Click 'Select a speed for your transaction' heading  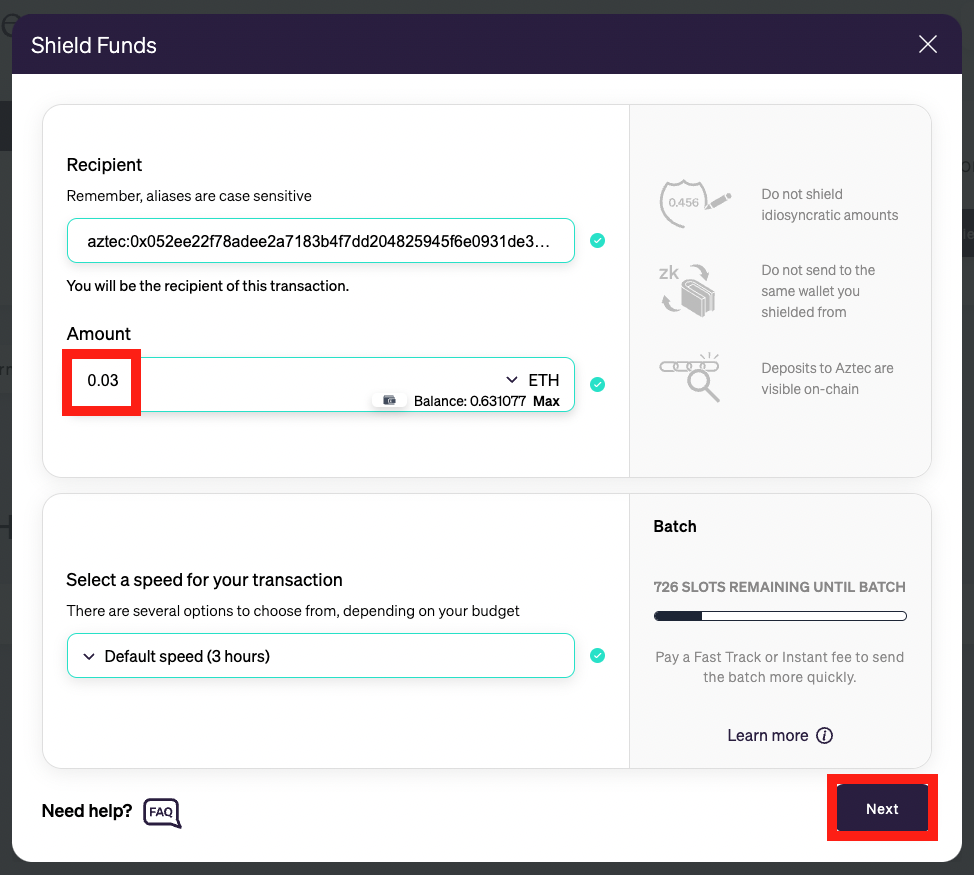point(204,580)
